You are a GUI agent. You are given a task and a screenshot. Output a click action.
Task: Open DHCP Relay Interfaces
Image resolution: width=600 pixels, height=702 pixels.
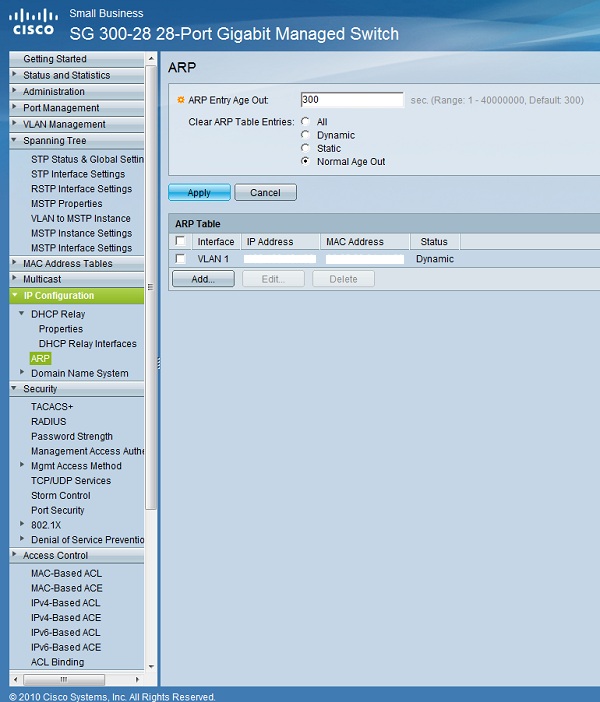point(88,343)
